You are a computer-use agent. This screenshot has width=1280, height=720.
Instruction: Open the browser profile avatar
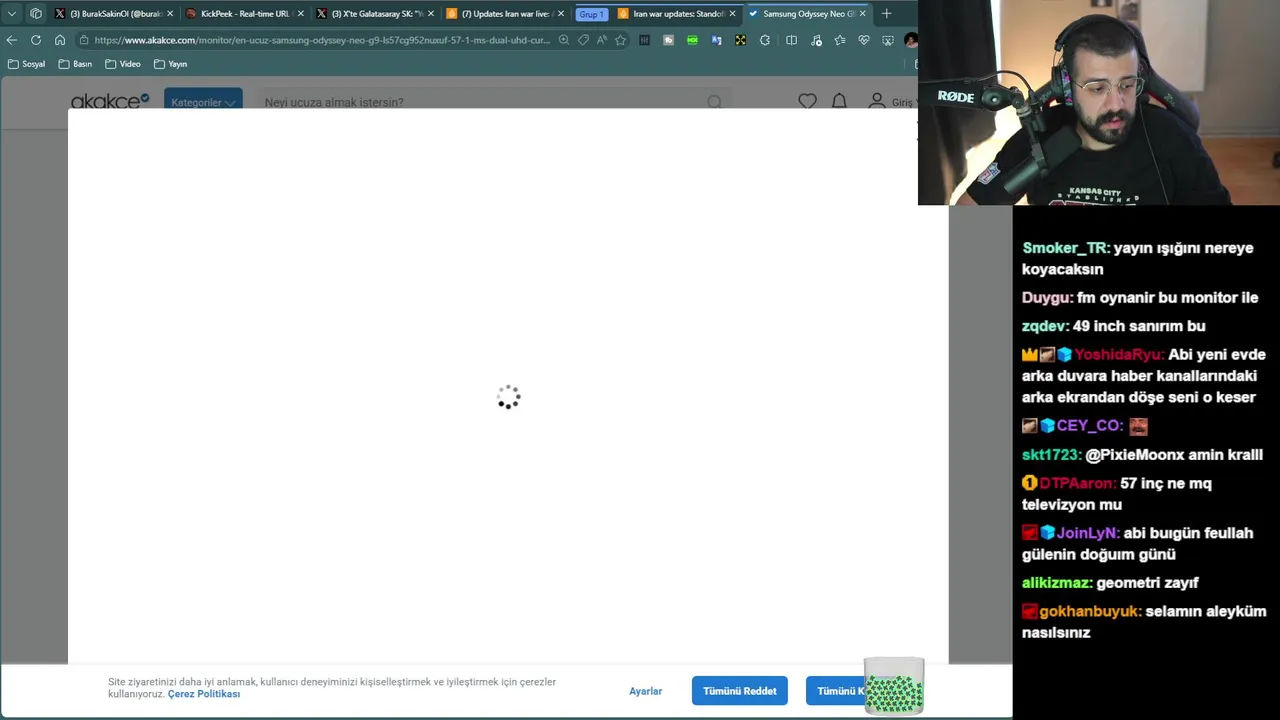pos(910,40)
